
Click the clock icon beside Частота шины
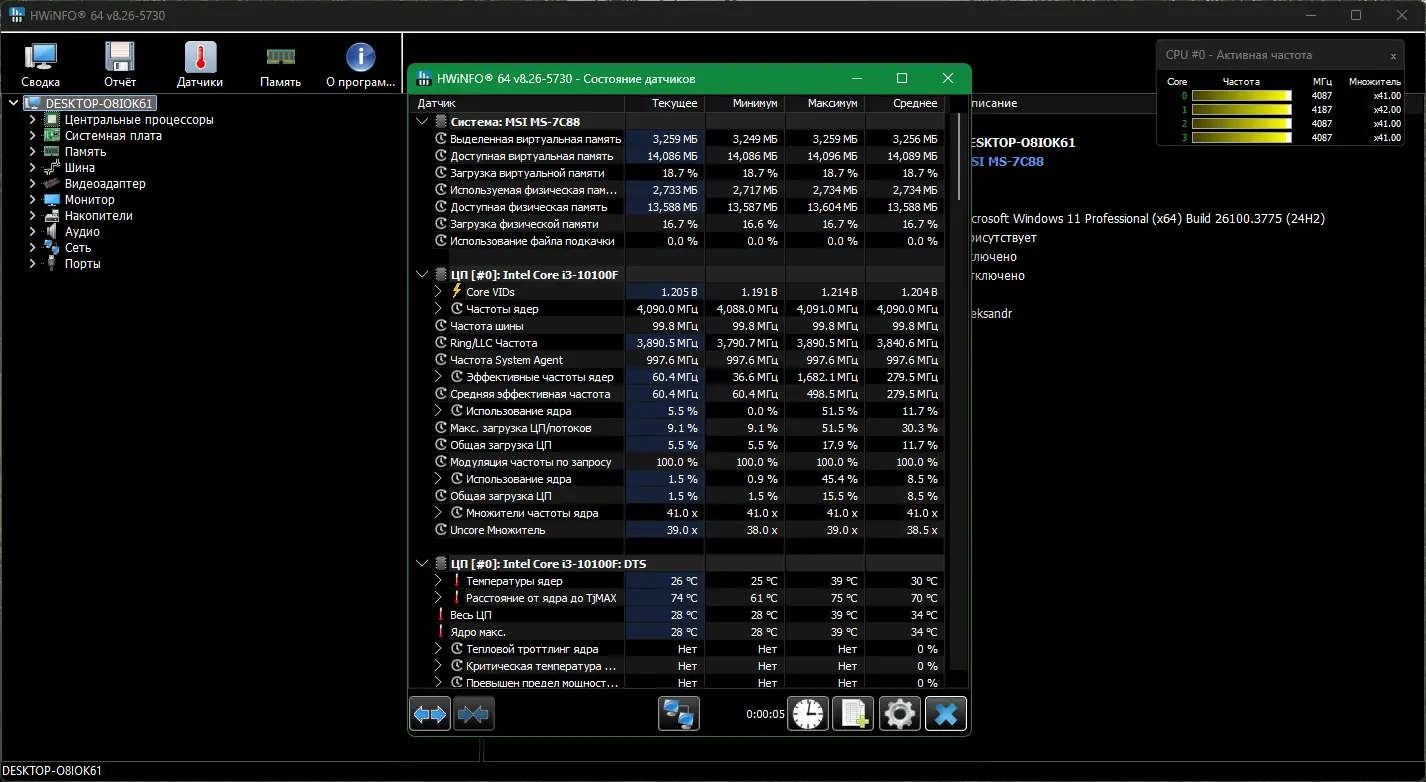[x=441, y=326]
